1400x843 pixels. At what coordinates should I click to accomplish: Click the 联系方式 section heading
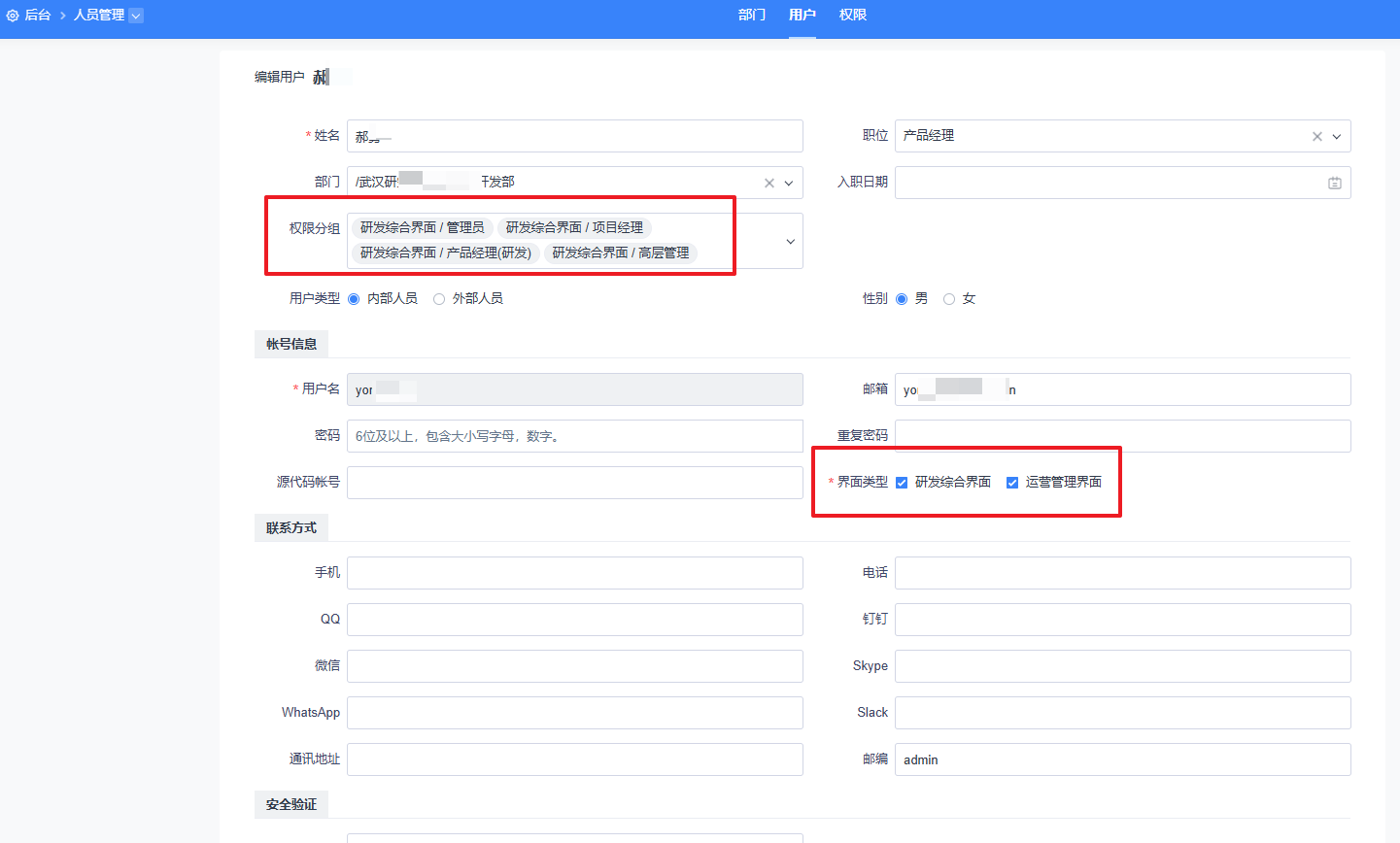click(291, 527)
